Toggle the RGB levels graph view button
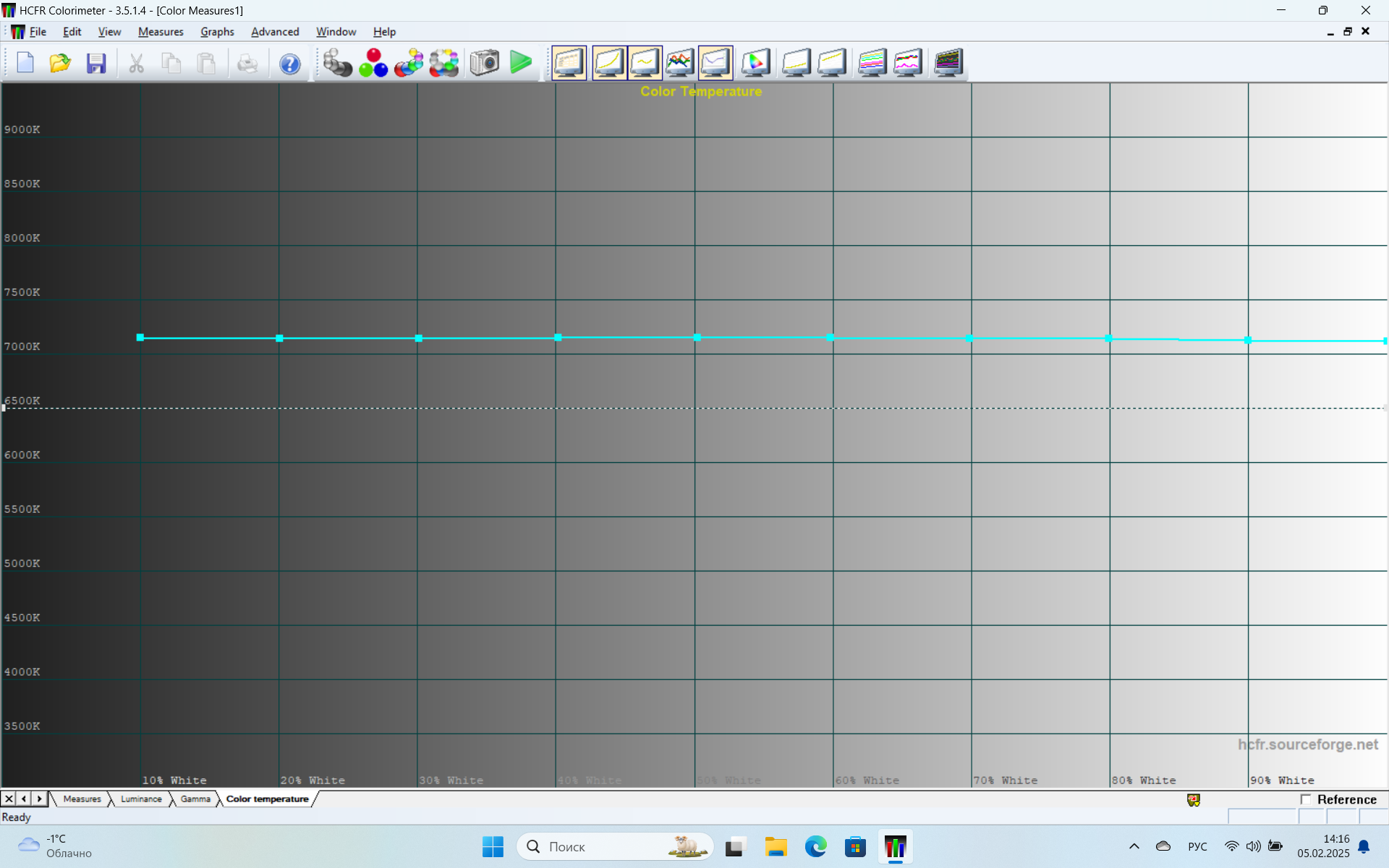The height and width of the screenshot is (868, 1389). pyautogui.click(x=679, y=63)
